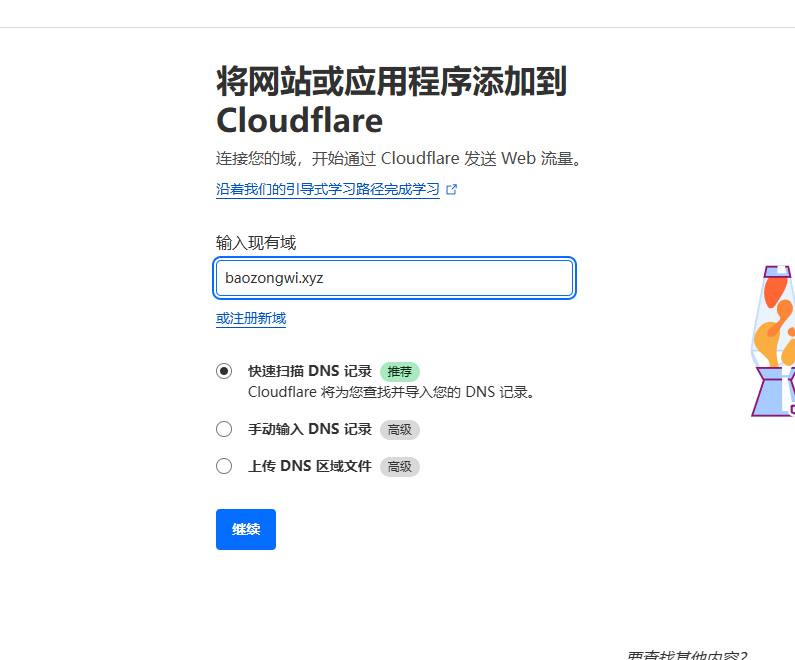Click the 高级 badge next to 手动输入 DNS 记录
795x660 pixels.
coord(399,429)
